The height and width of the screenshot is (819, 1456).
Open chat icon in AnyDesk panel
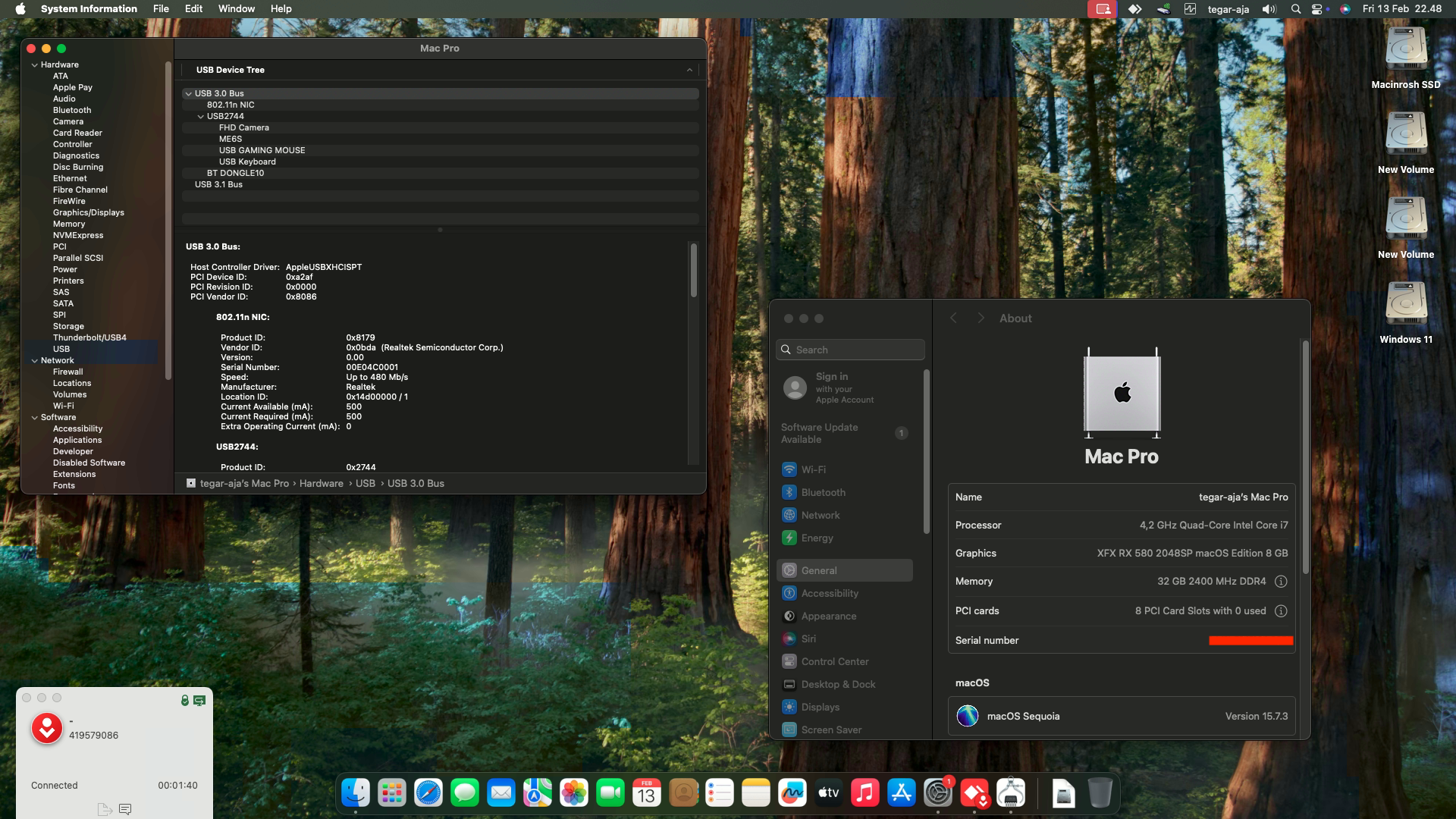pos(125,809)
